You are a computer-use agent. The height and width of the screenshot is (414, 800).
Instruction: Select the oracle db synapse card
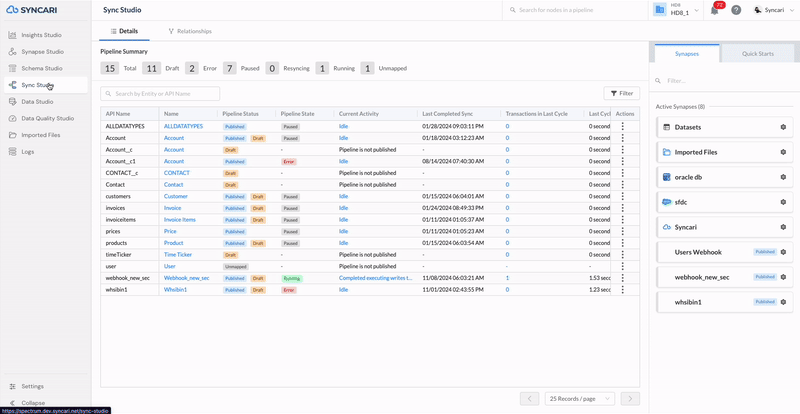coord(724,177)
